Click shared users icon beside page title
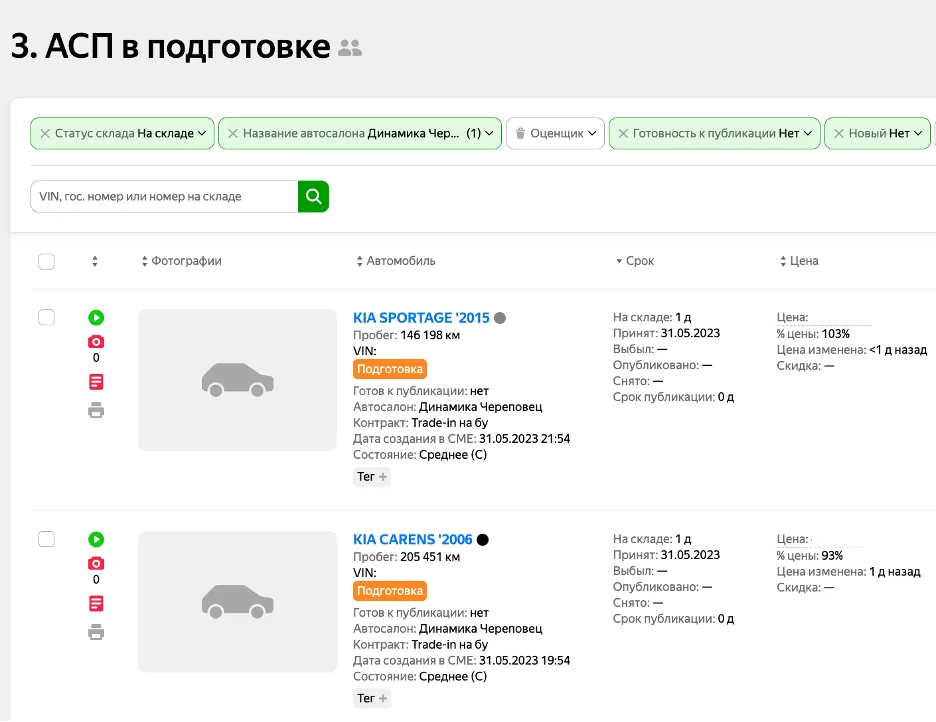Screen dimensions: 936x722 [x=350, y=48]
